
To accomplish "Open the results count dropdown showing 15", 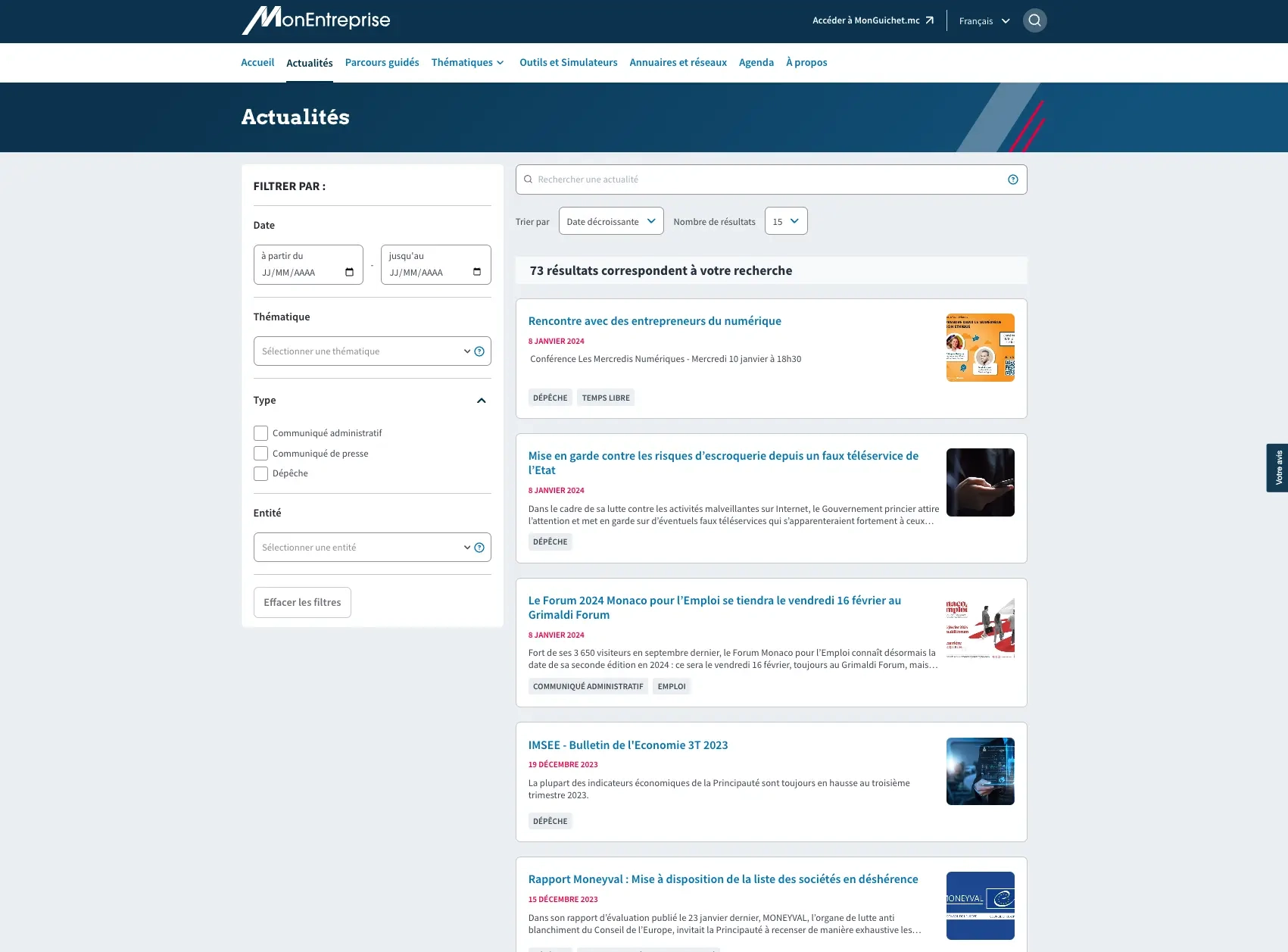I will click(x=786, y=221).
